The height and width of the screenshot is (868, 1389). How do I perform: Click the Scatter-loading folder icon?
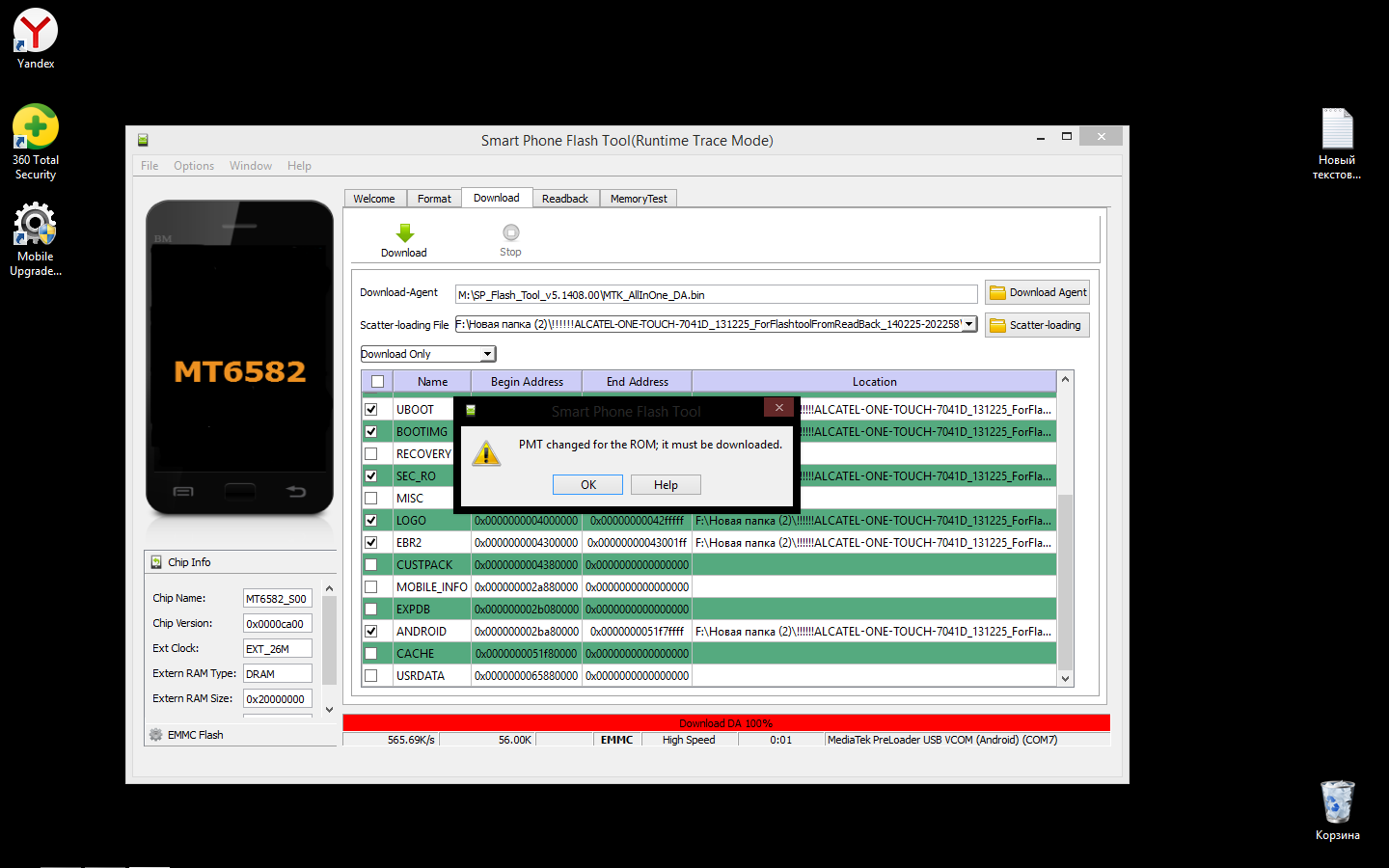click(x=997, y=326)
